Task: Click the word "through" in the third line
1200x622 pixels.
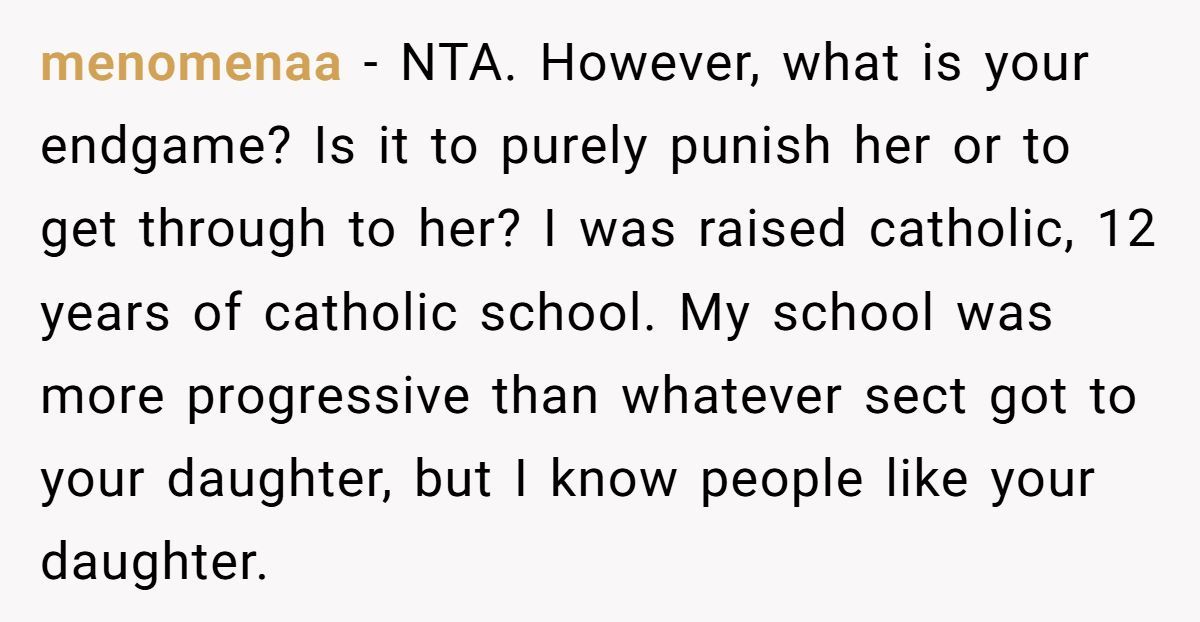Action: [x=231, y=231]
